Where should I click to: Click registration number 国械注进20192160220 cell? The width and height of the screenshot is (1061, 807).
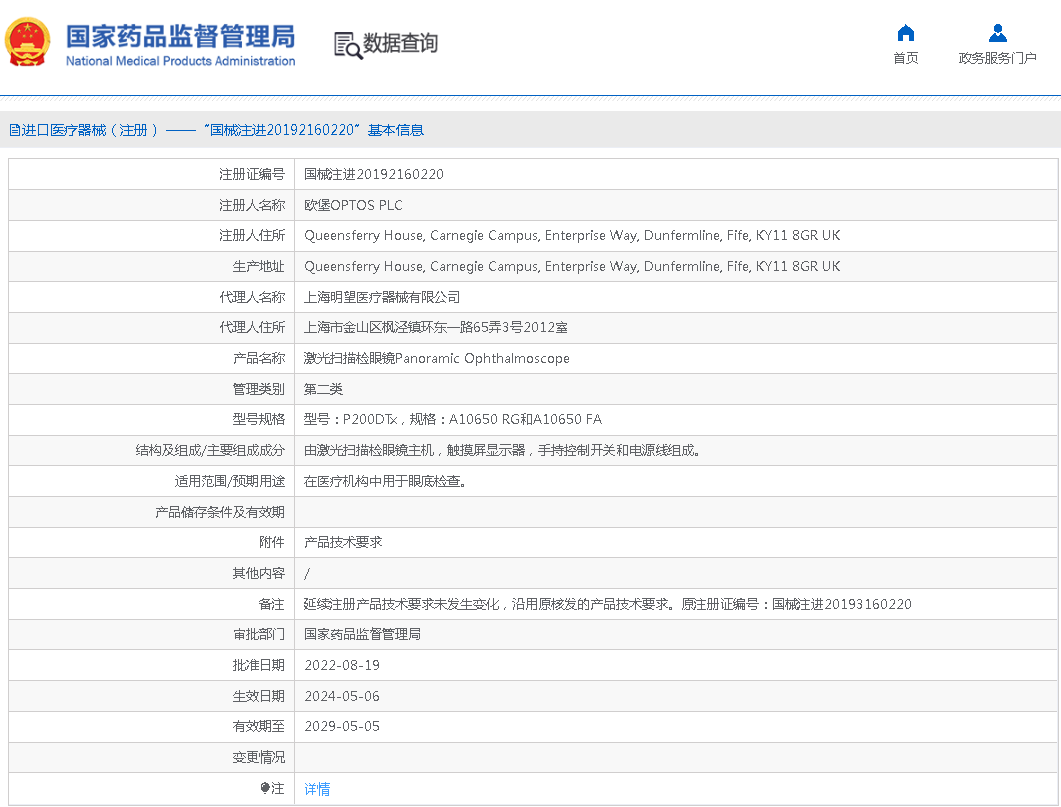pyautogui.click(x=374, y=174)
